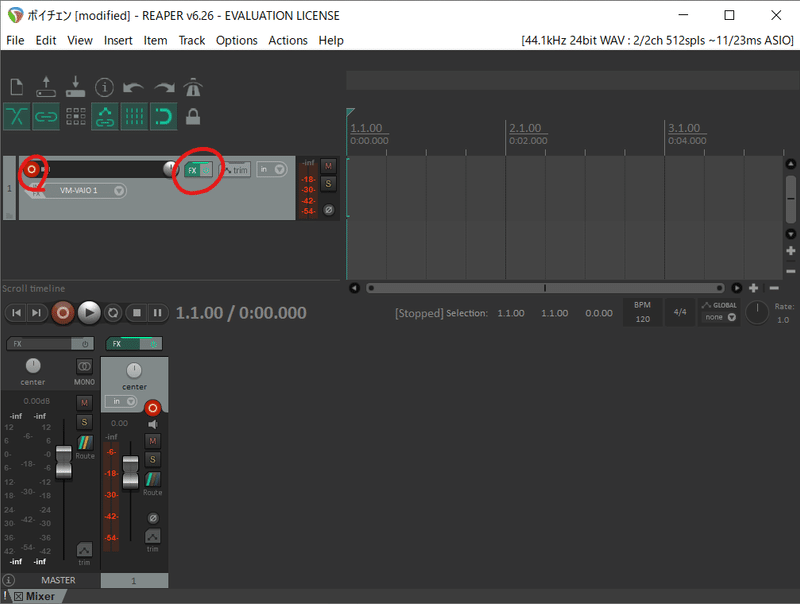Mute track 1 in track panel
Image resolution: width=800 pixels, height=604 pixels.
328,166
